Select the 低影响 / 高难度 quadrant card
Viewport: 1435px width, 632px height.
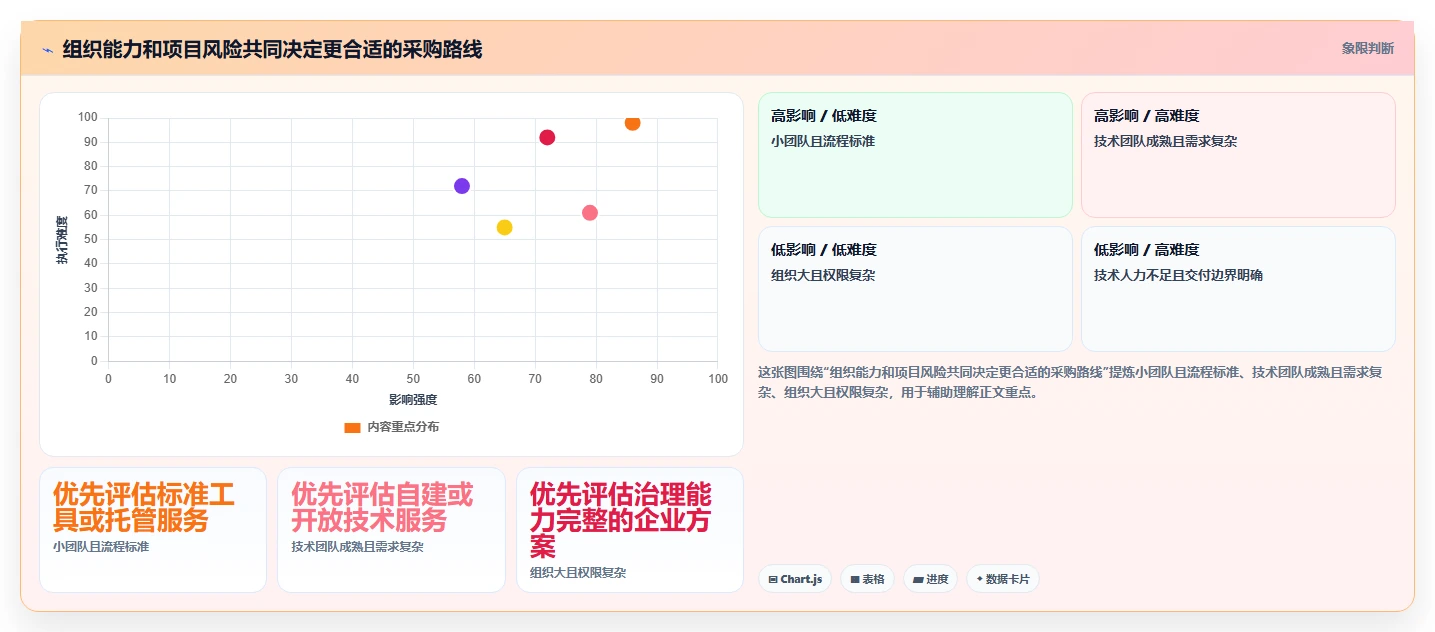point(1238,289)
